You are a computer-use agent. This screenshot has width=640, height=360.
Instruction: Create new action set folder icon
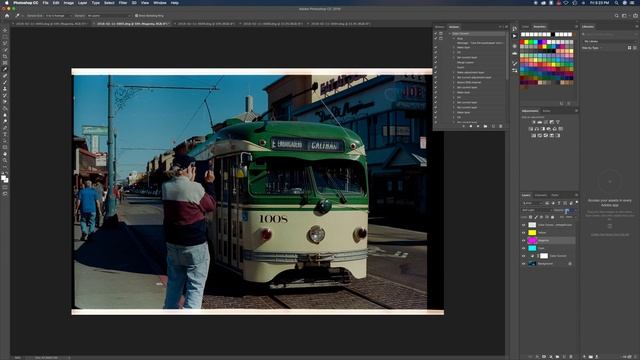point(485,126)
